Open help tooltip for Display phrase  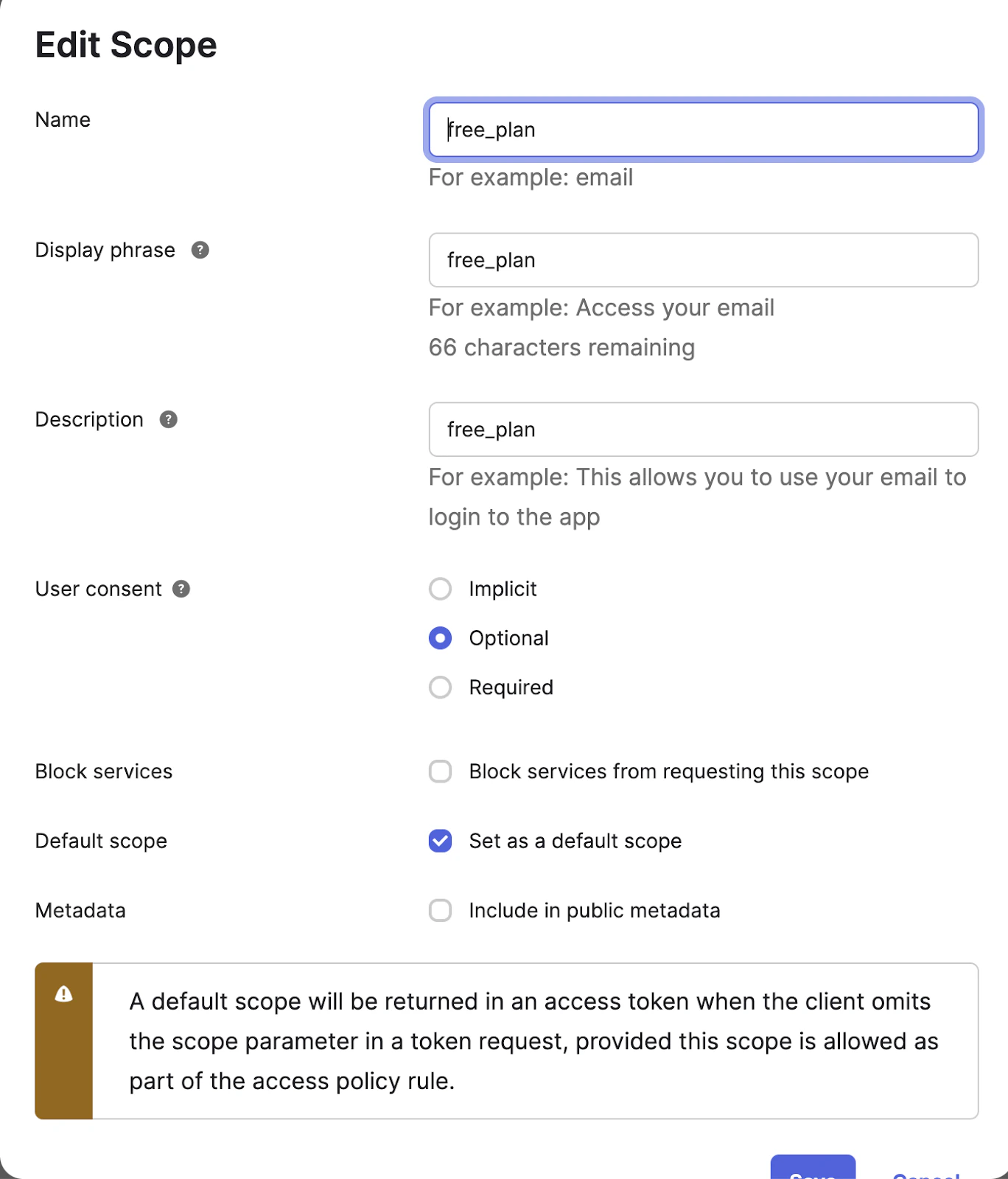[200, 250]
